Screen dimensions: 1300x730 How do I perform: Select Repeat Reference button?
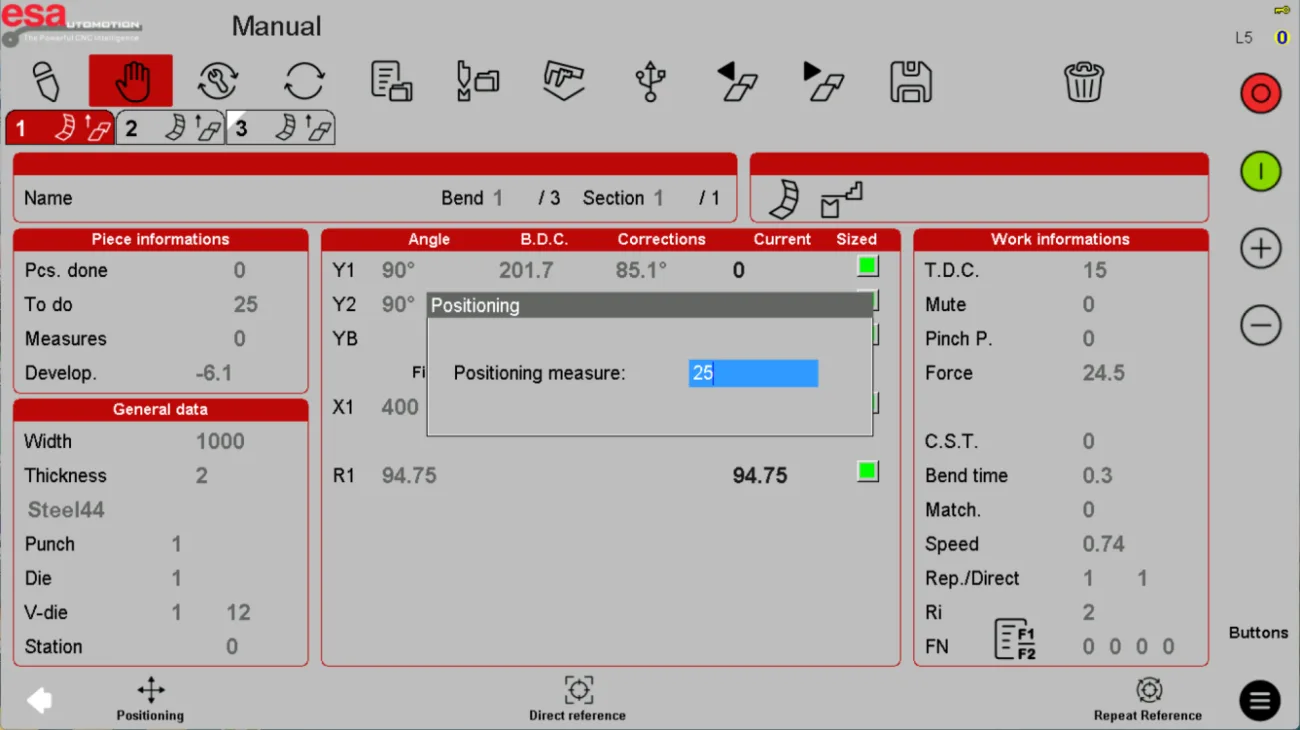1148,699
